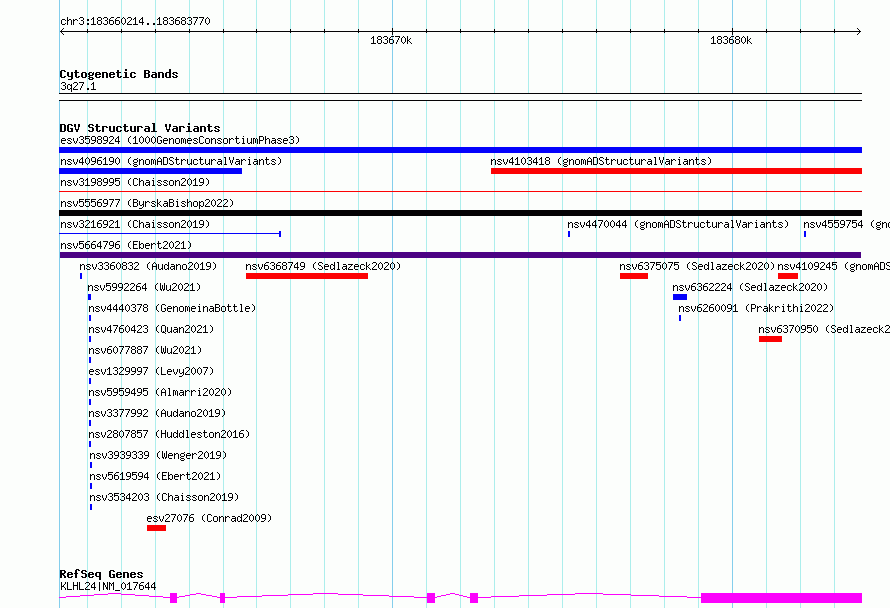Click the nsv5556977 ByrskaBishop2022 label

pyautogui.click(x=147, y=203)
